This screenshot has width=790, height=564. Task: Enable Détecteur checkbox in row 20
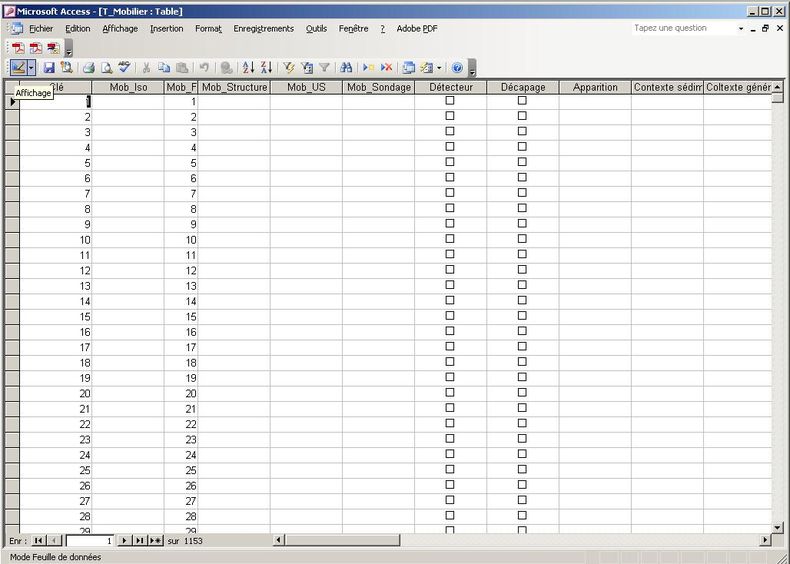tap(450, 392)
